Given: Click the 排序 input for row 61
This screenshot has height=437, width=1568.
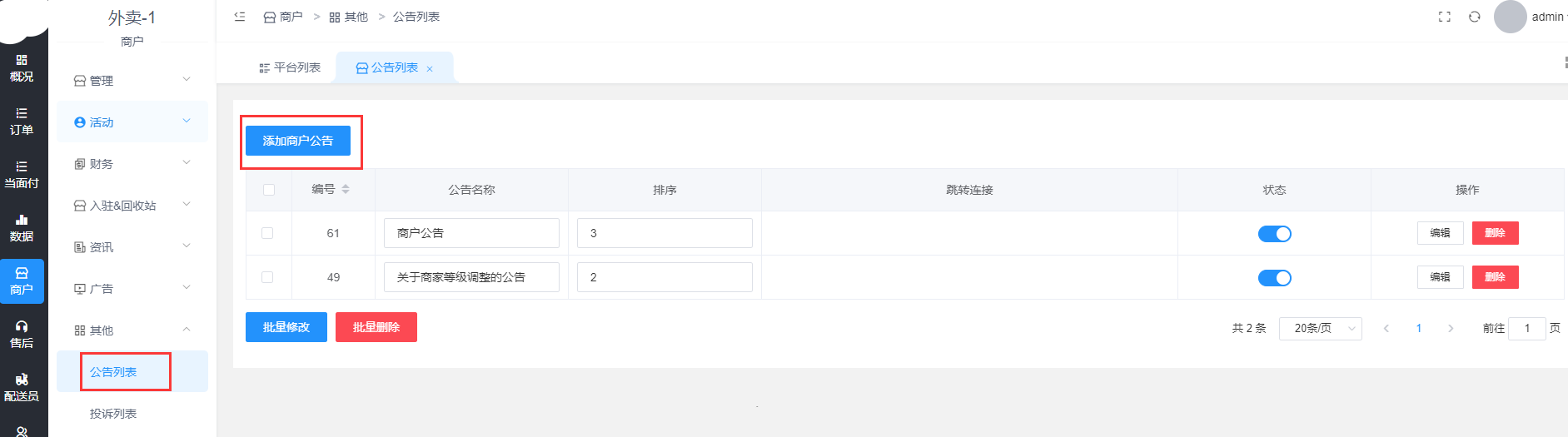Looking at the screenshot, I should [665, 233].
